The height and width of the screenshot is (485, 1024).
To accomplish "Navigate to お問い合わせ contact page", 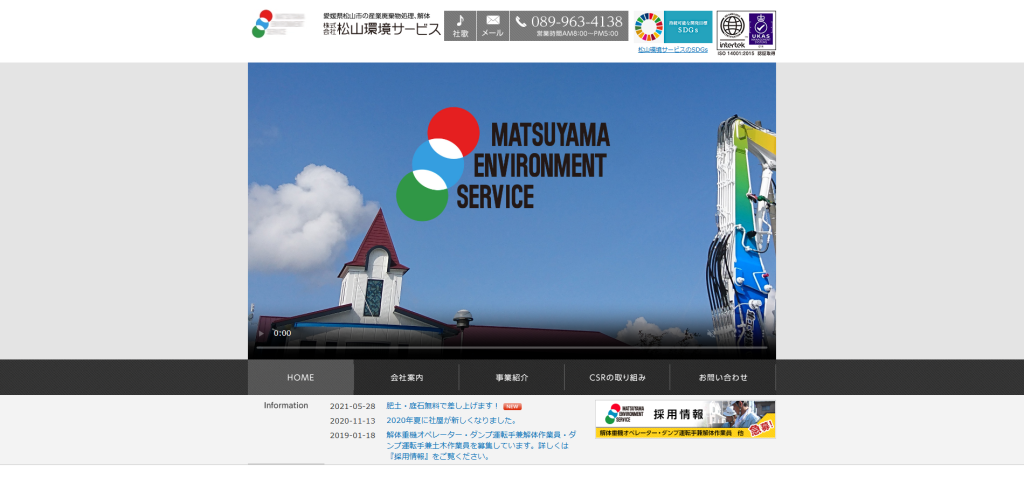I will 722,378.
